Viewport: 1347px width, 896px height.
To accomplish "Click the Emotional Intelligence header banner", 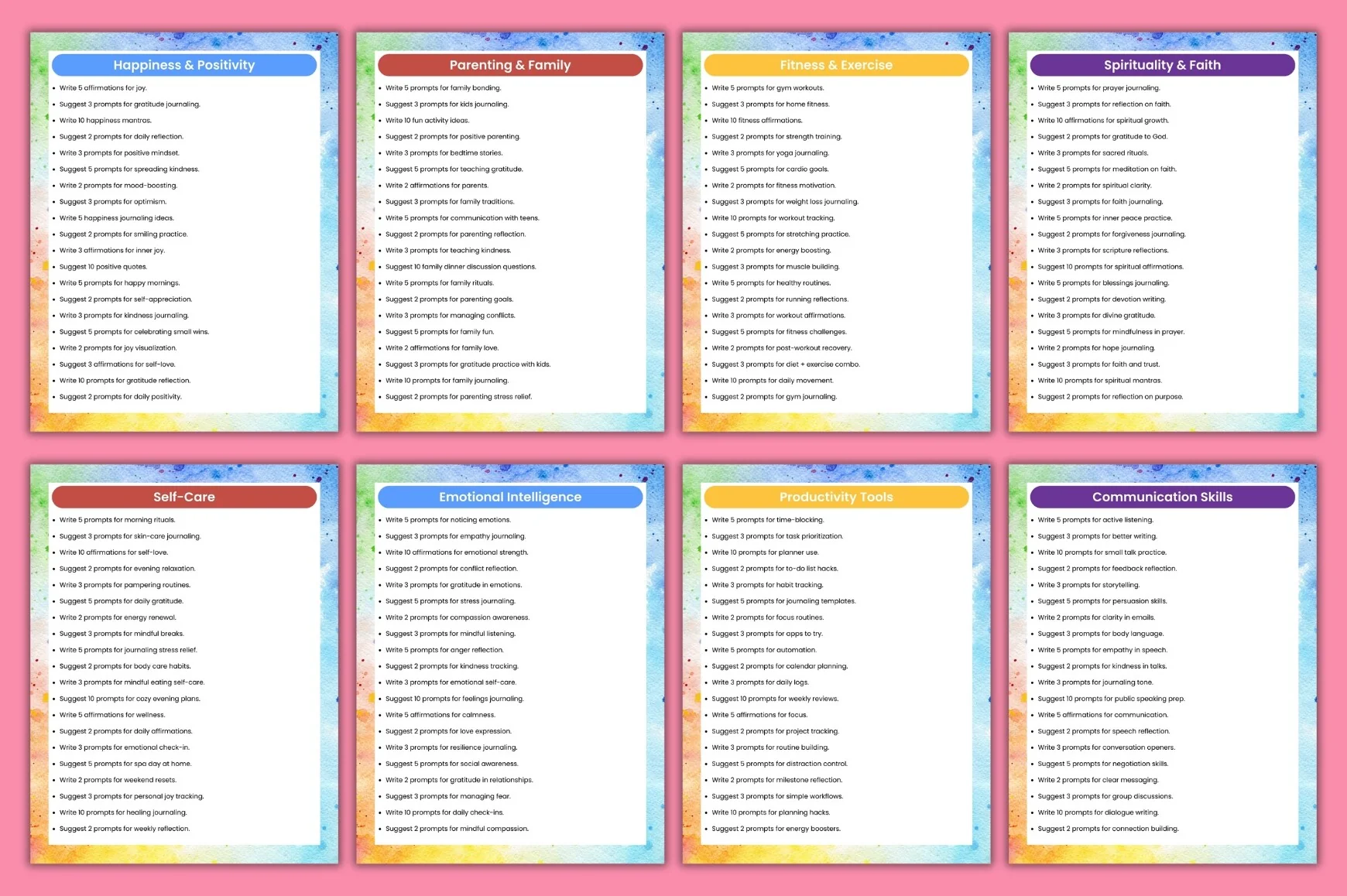I will pyautogui.click(x=509, y=497).
